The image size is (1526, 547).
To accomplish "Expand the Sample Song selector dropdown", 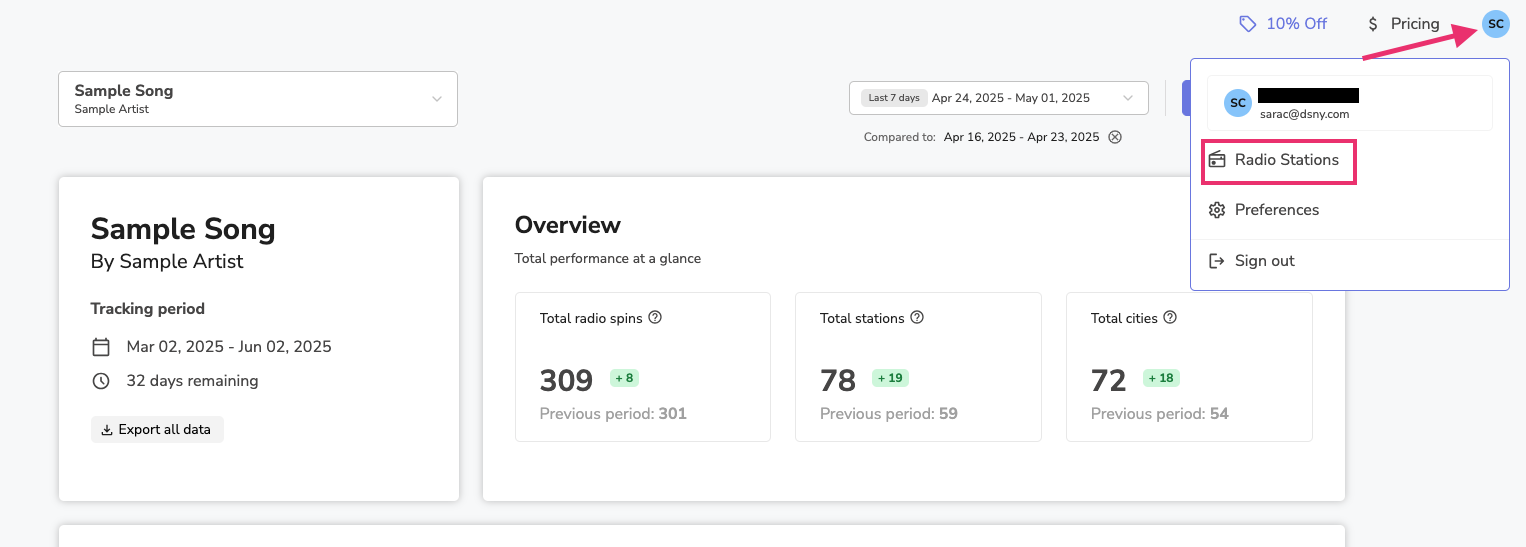I will tap(258, 99).
